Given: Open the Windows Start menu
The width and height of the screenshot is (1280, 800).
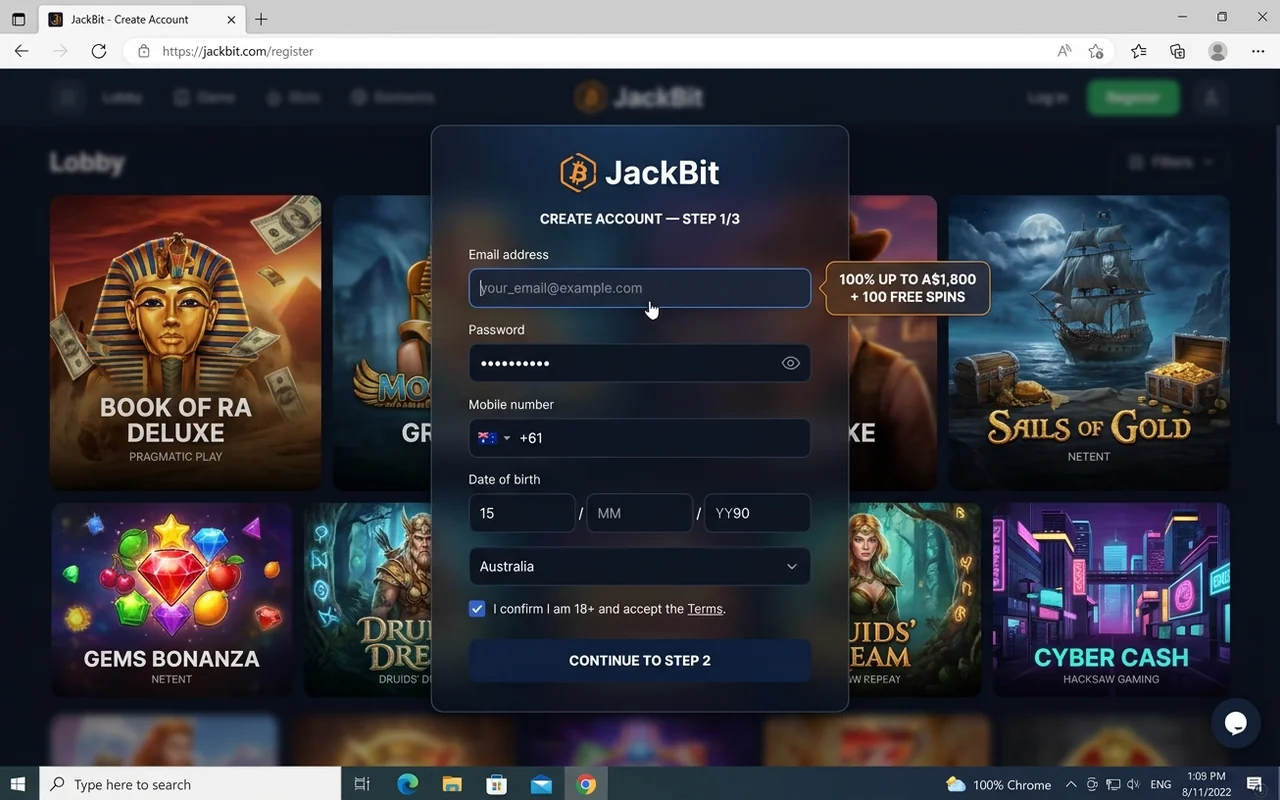Looking at the screenshot, I should 19,784.
